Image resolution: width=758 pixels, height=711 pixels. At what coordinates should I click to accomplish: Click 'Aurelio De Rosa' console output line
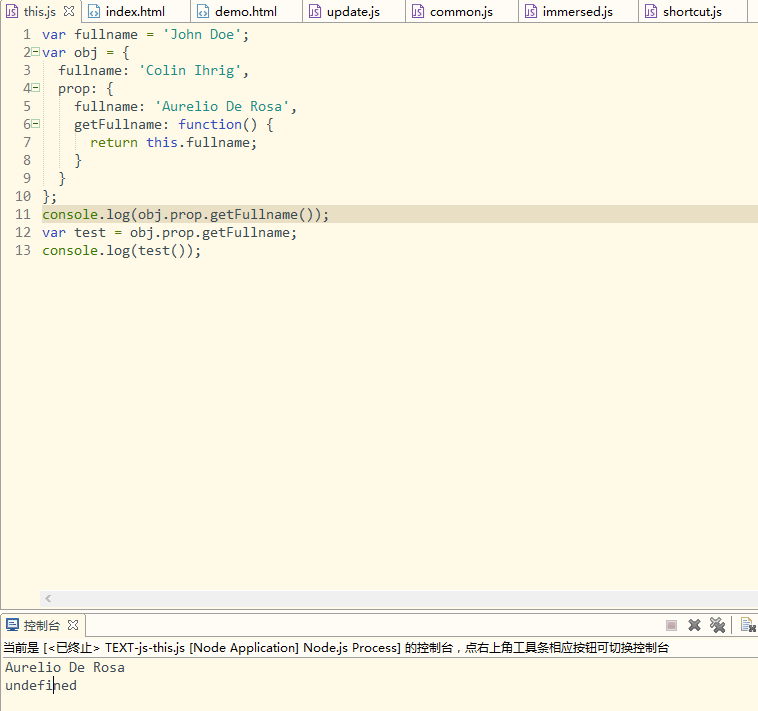[65, 667]
